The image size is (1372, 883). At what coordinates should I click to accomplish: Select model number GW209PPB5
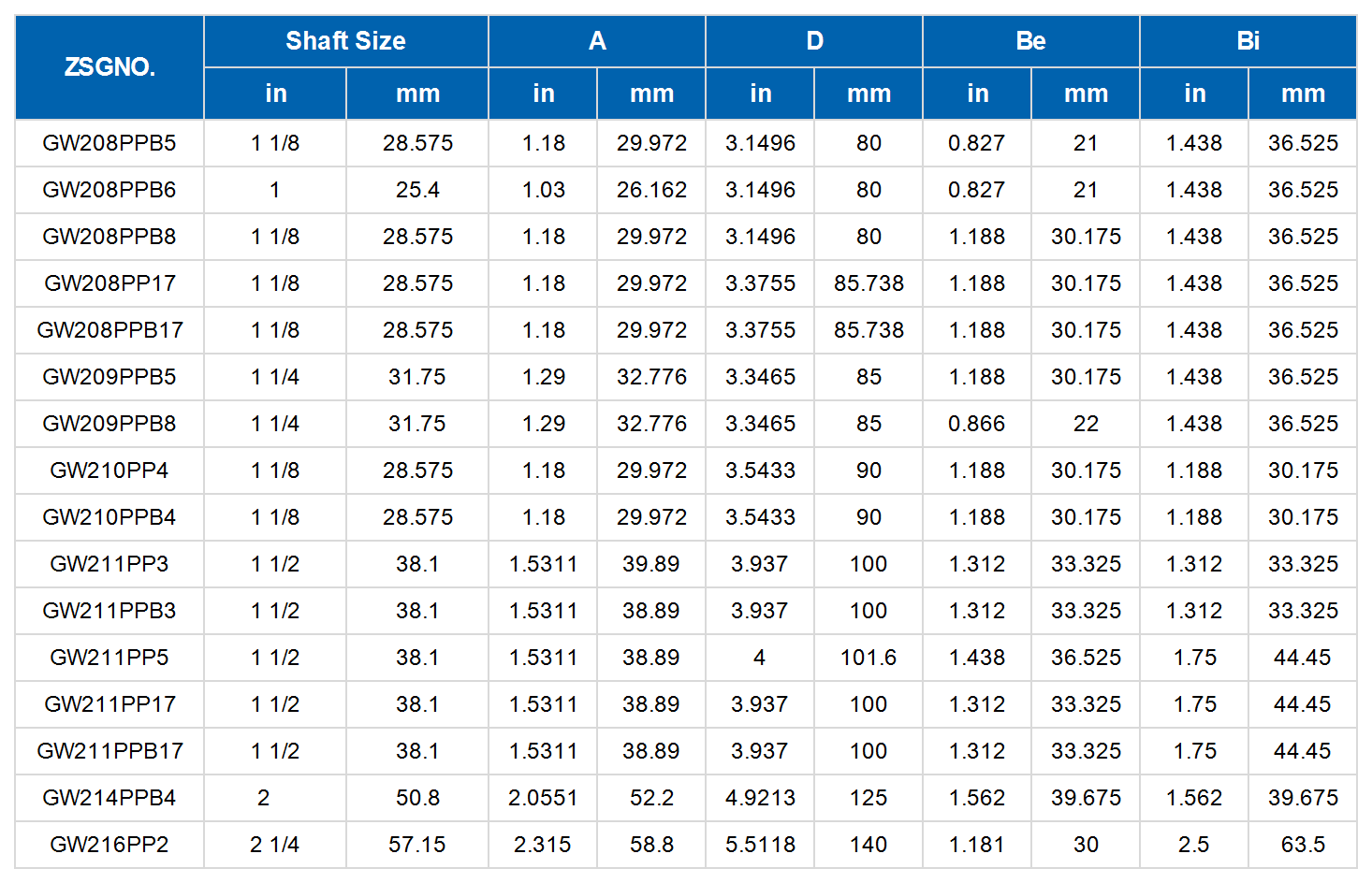pyautogui.click(x=109, y=377)
